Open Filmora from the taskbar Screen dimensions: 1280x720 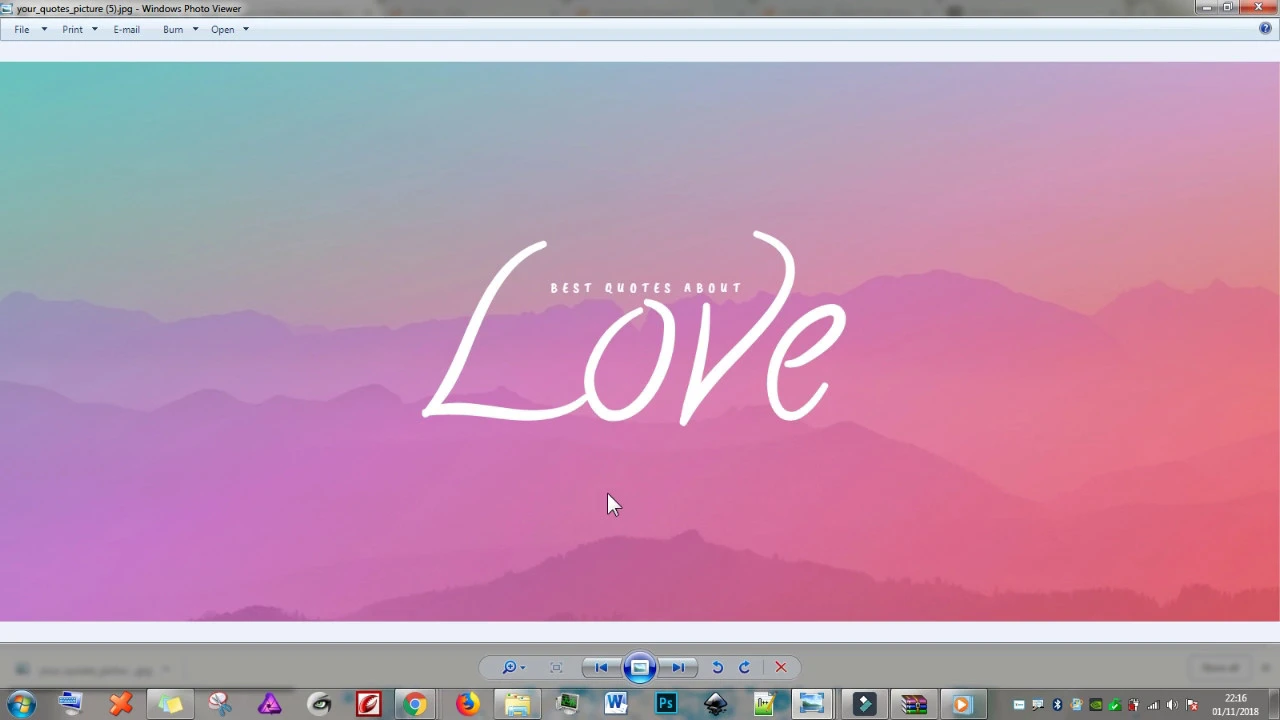pyautogui.click(x=864, y=705)
